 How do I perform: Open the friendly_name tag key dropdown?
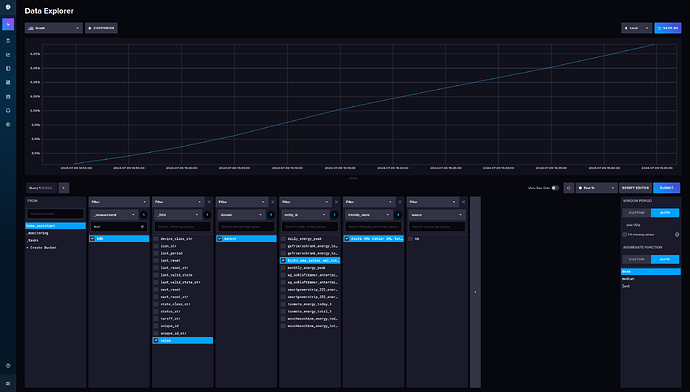(369, 215)
